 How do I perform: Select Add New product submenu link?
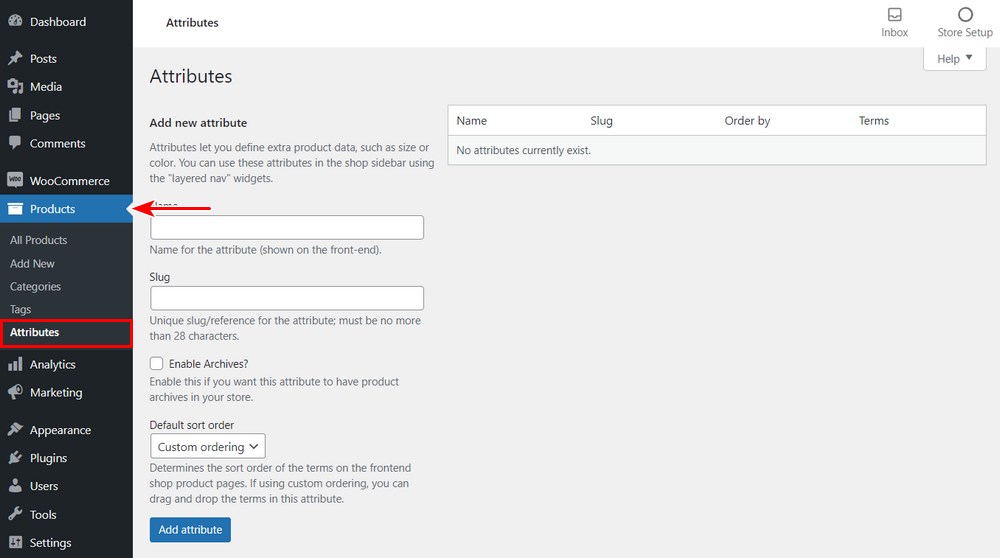(x=32, y=263)
